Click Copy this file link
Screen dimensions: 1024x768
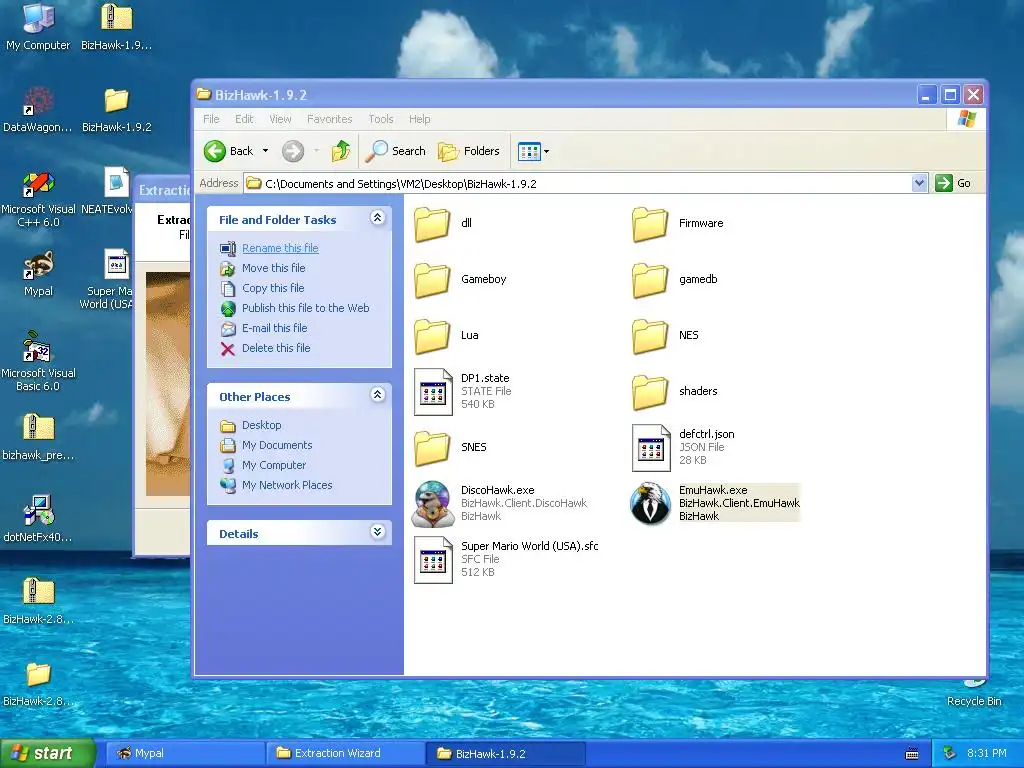pyautogui.click(x=273, y=288)
